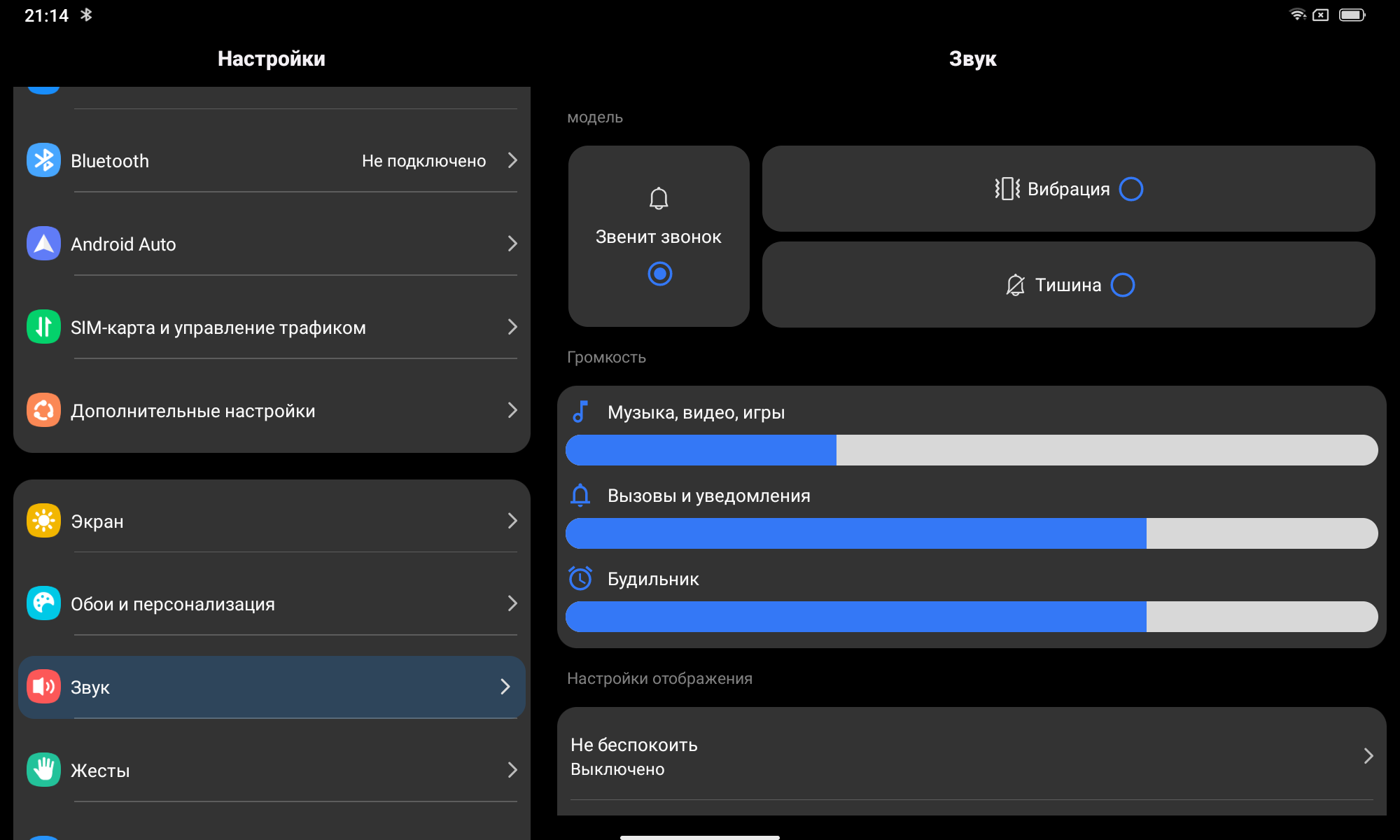This screenshot has height=840, width=1400.
Task: Tap the Дополнительные настройки orange icon
Action: point(43,410)
